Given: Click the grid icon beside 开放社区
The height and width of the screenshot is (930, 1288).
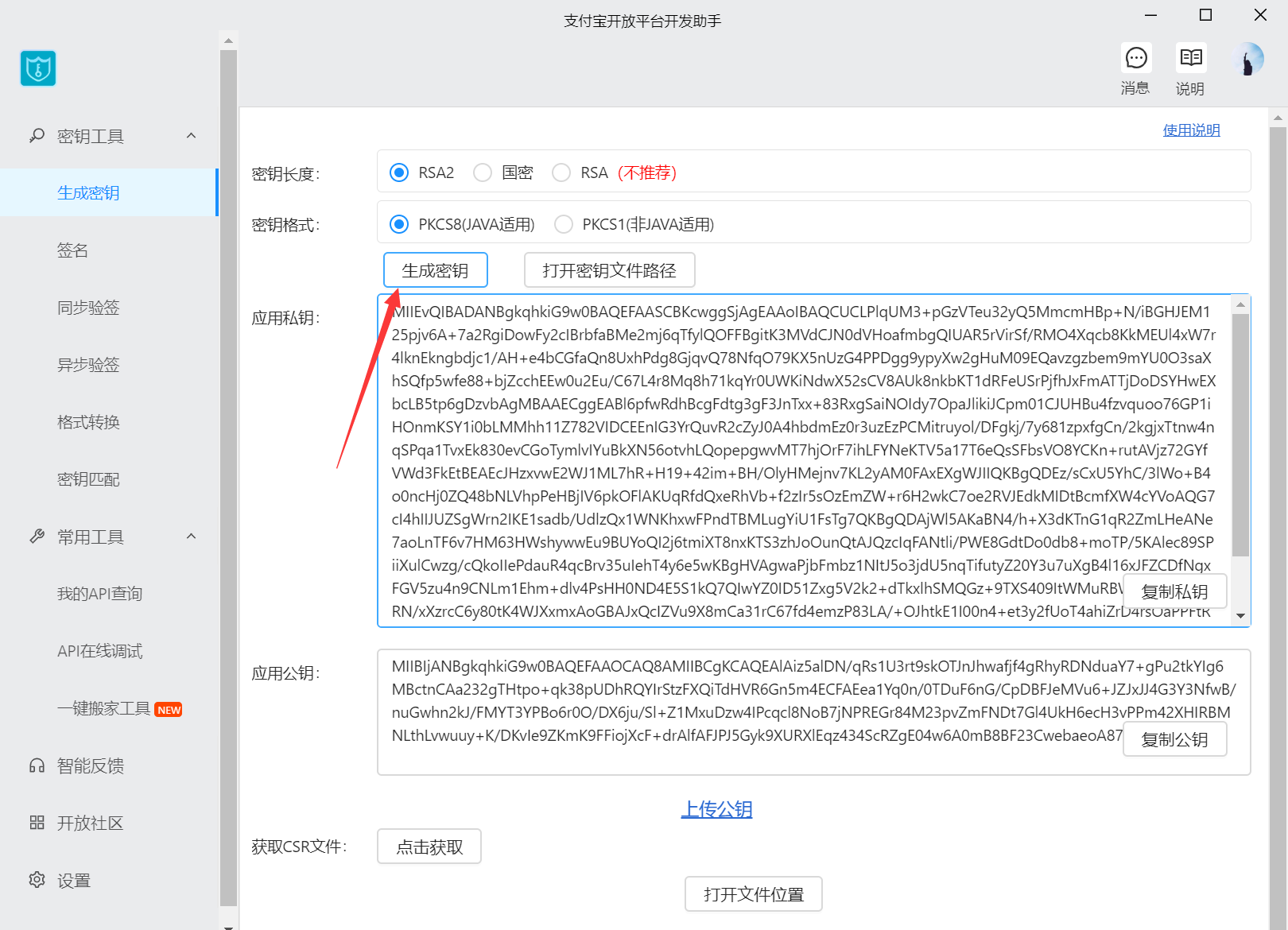Looking at the screenshot, I should pos(37,823).
